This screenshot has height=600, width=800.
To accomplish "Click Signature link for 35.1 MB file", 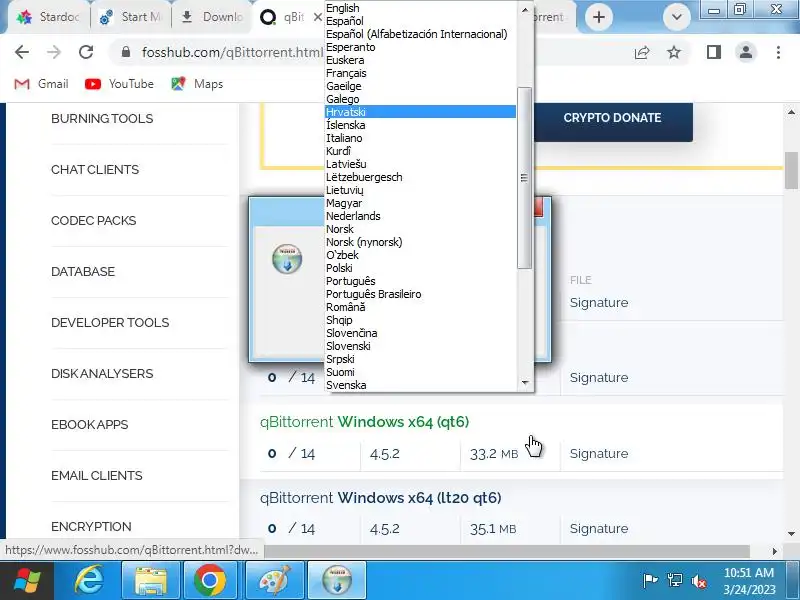I will coord(599,529).
